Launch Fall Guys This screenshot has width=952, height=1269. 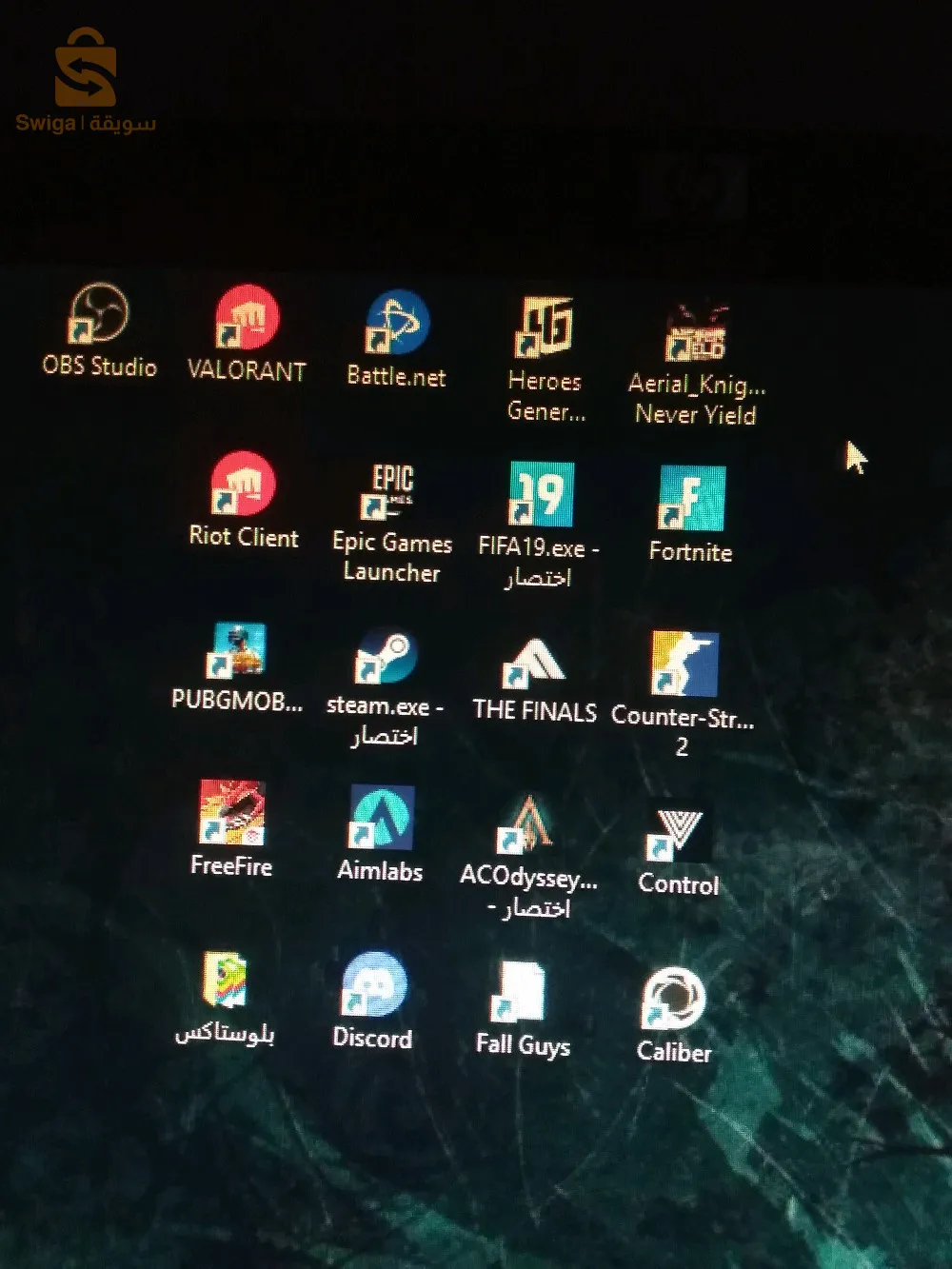coord(522,990)
